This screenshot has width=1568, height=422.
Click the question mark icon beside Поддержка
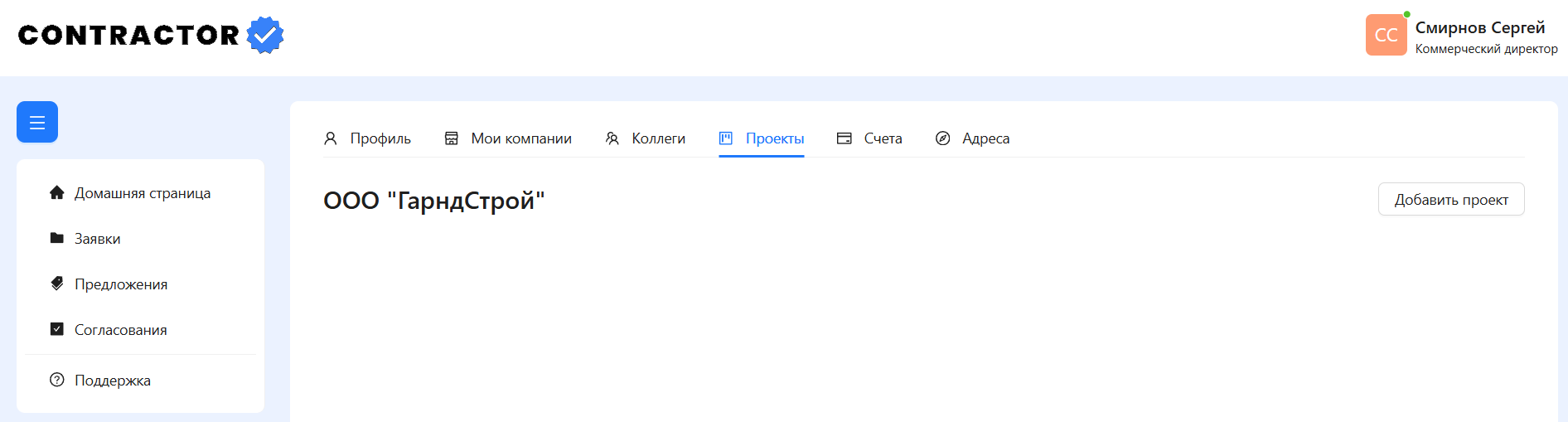(57, 380)
